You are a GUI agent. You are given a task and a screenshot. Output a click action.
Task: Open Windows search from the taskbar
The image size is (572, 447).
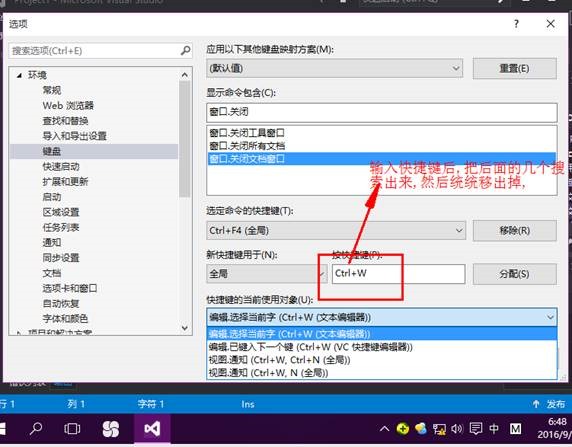click(x=36, y=428)
